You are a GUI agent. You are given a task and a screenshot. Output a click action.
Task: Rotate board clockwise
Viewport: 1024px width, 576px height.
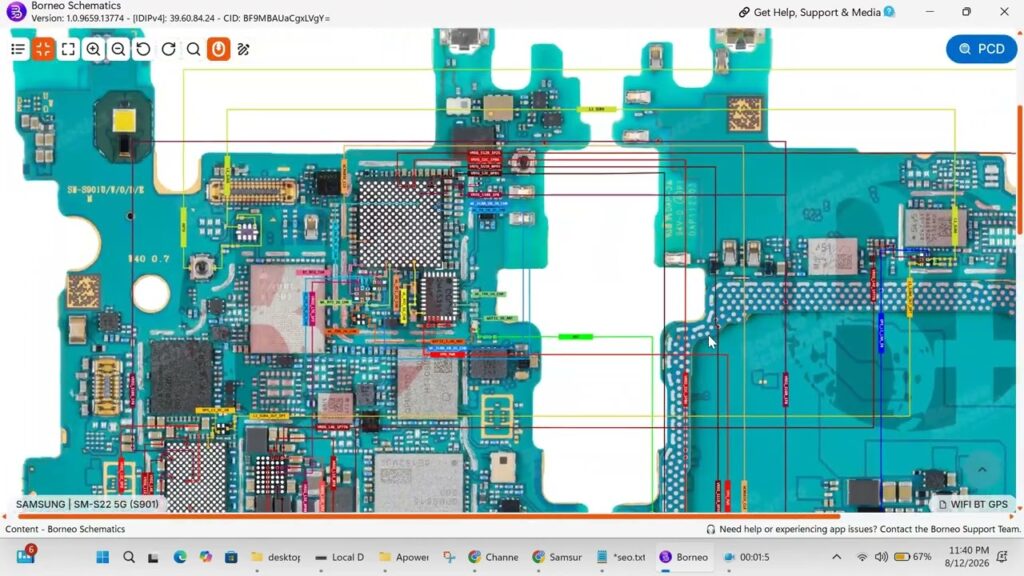point(168,49)
